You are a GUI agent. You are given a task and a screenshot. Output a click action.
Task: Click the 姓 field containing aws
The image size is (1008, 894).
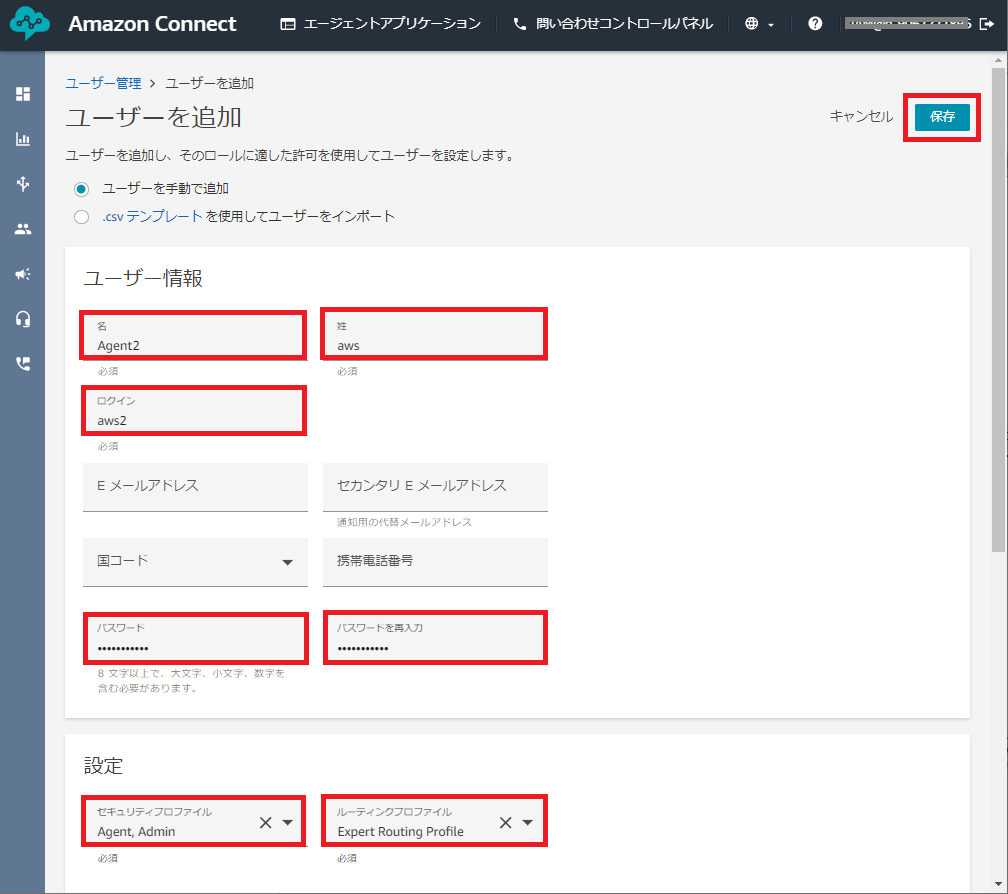point(435,335)
